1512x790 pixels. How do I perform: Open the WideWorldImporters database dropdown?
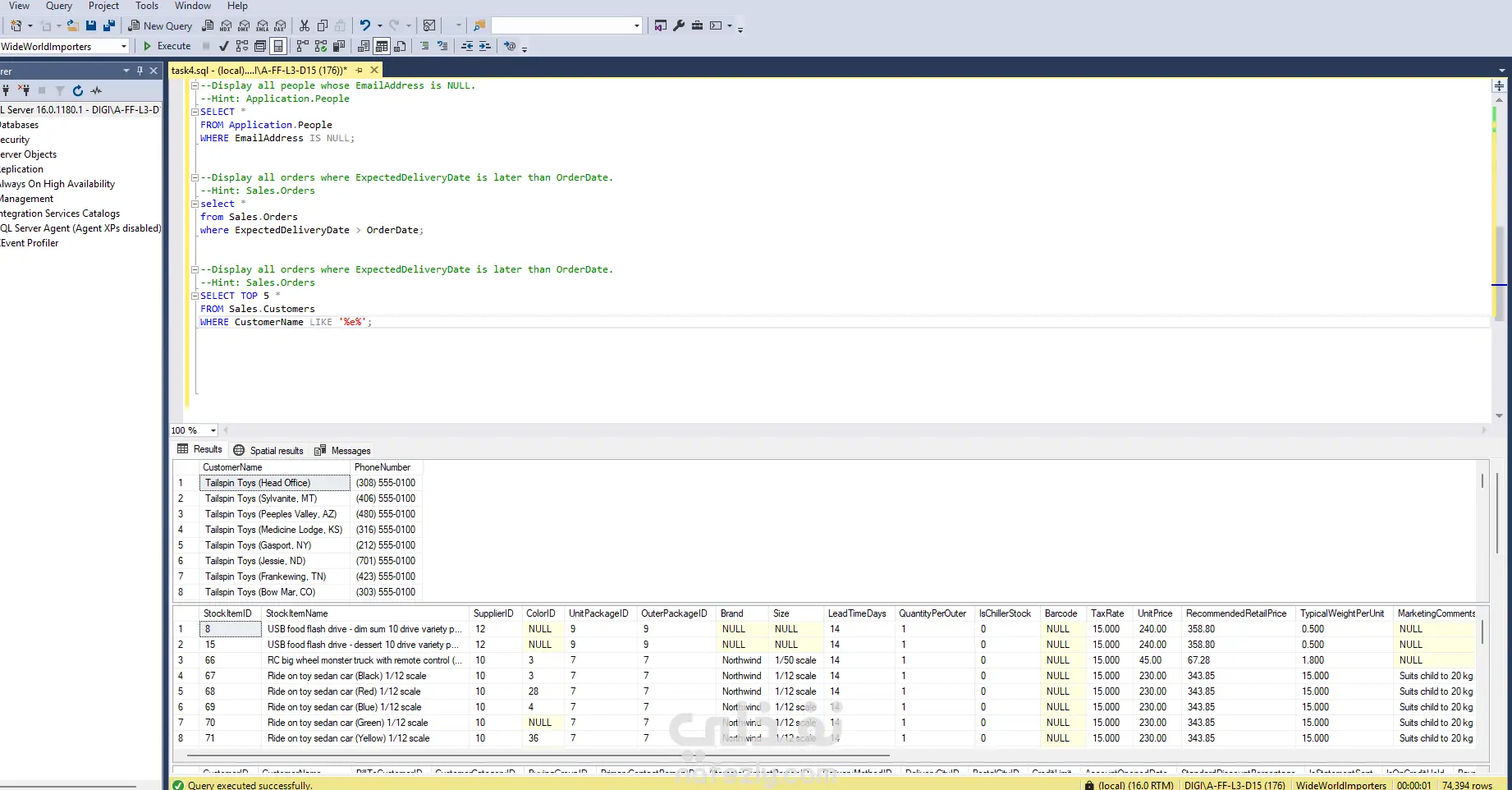(124, 46)
